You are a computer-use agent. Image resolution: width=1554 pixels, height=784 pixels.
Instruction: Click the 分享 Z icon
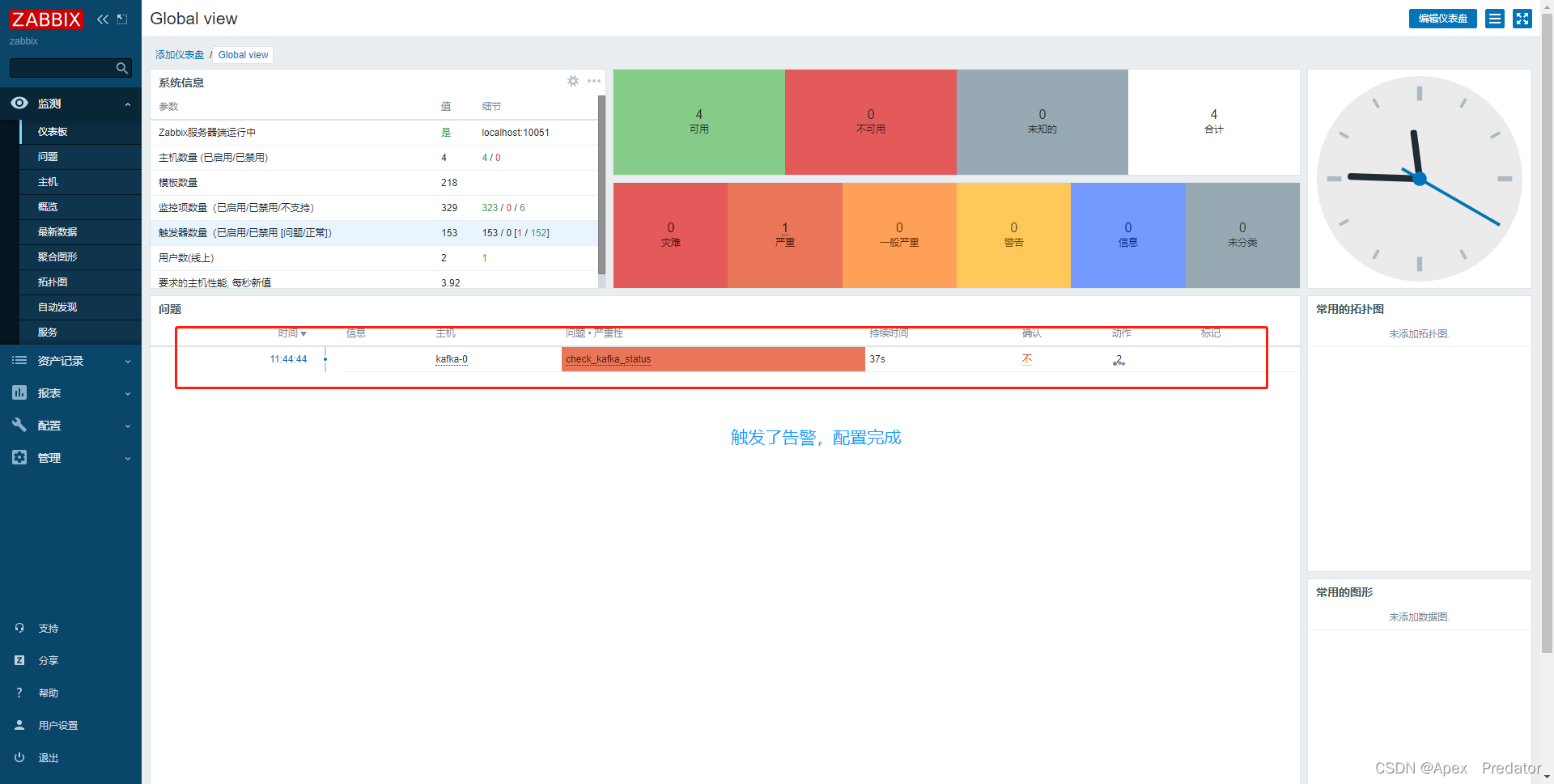point(19,660)
